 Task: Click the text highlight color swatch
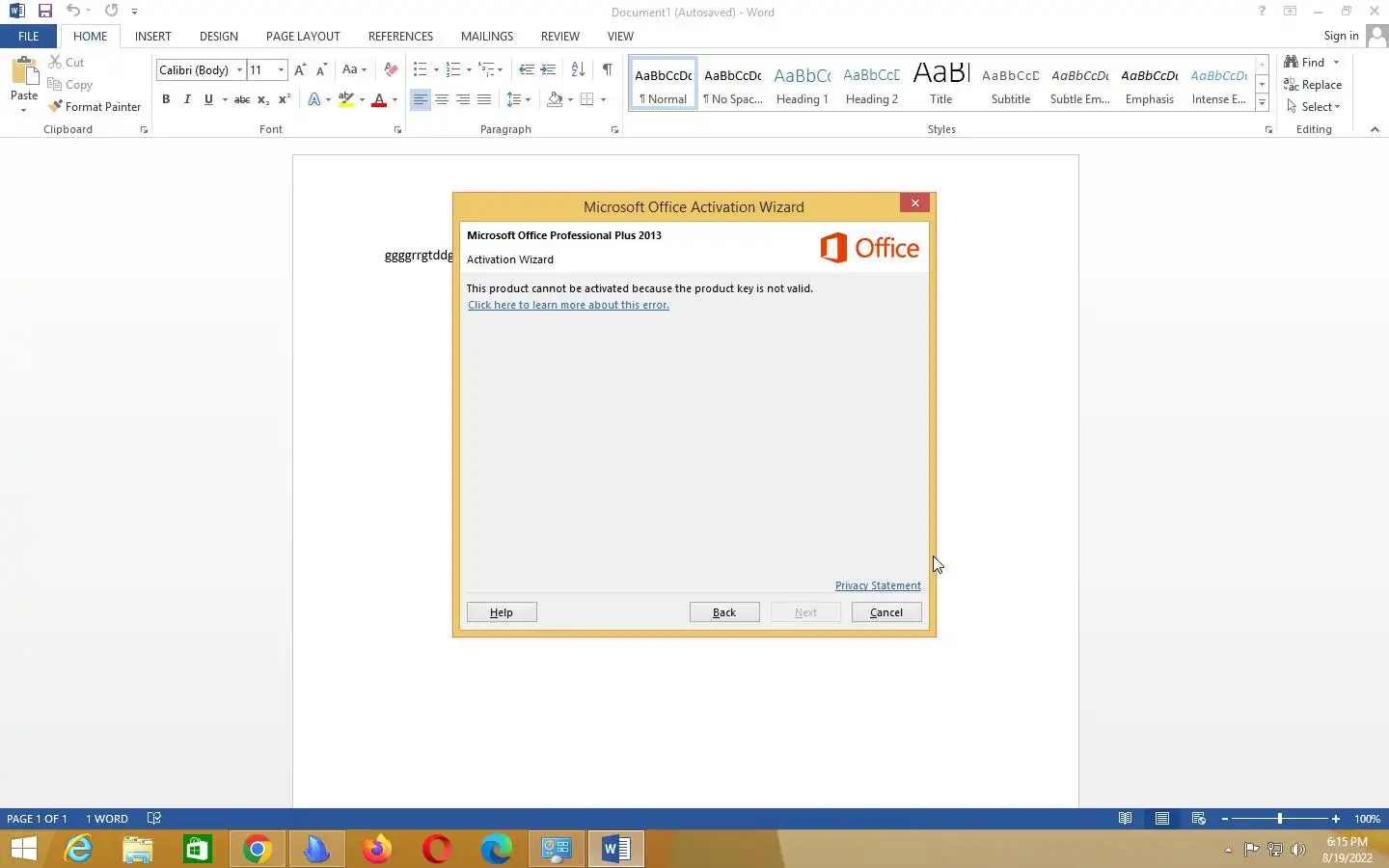[346, 99]
